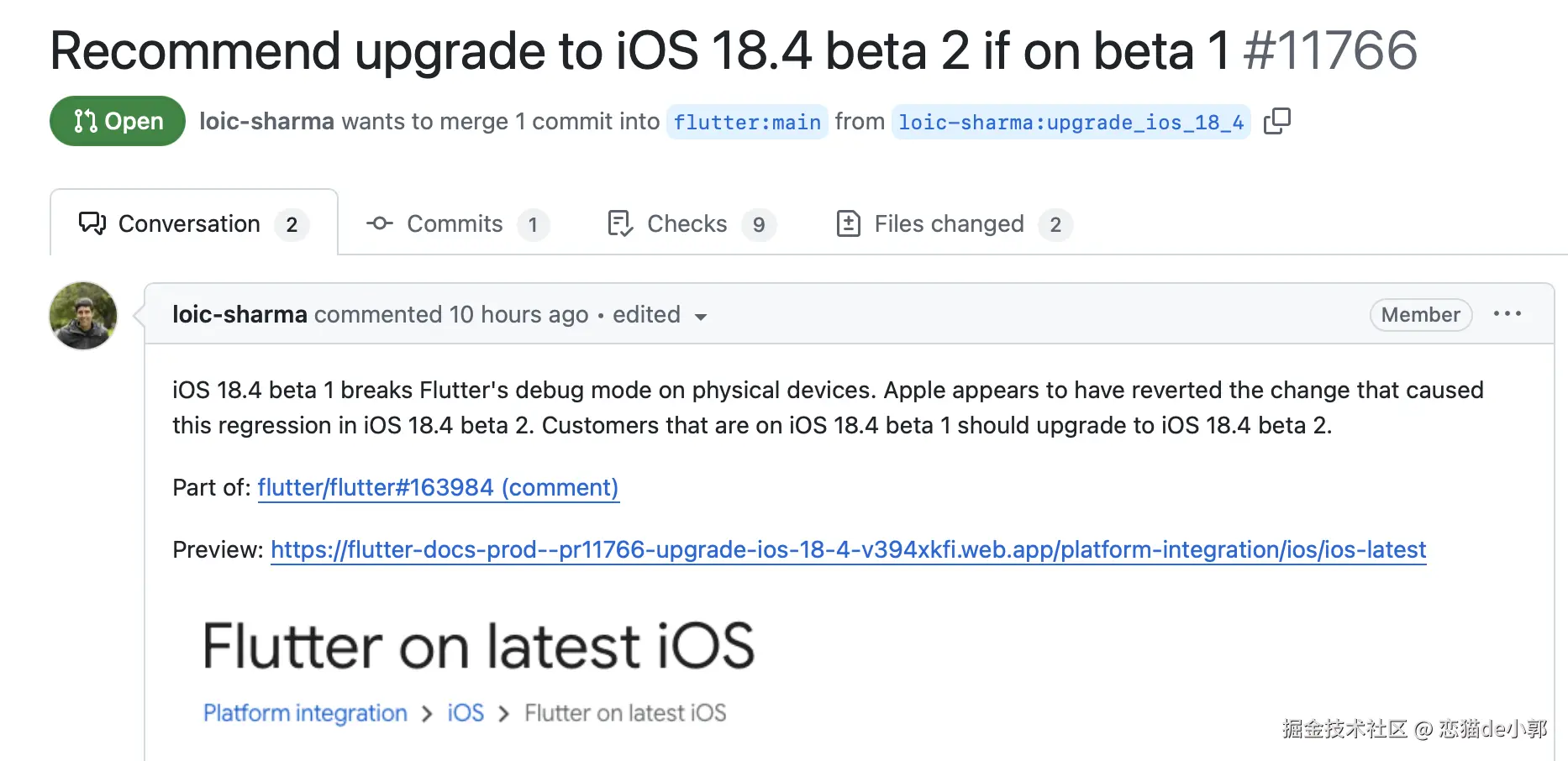The width and height of the screenshot is (1568, 761).
Task: Click the Conversation speech bubble icon
Action: coord(92,223)
